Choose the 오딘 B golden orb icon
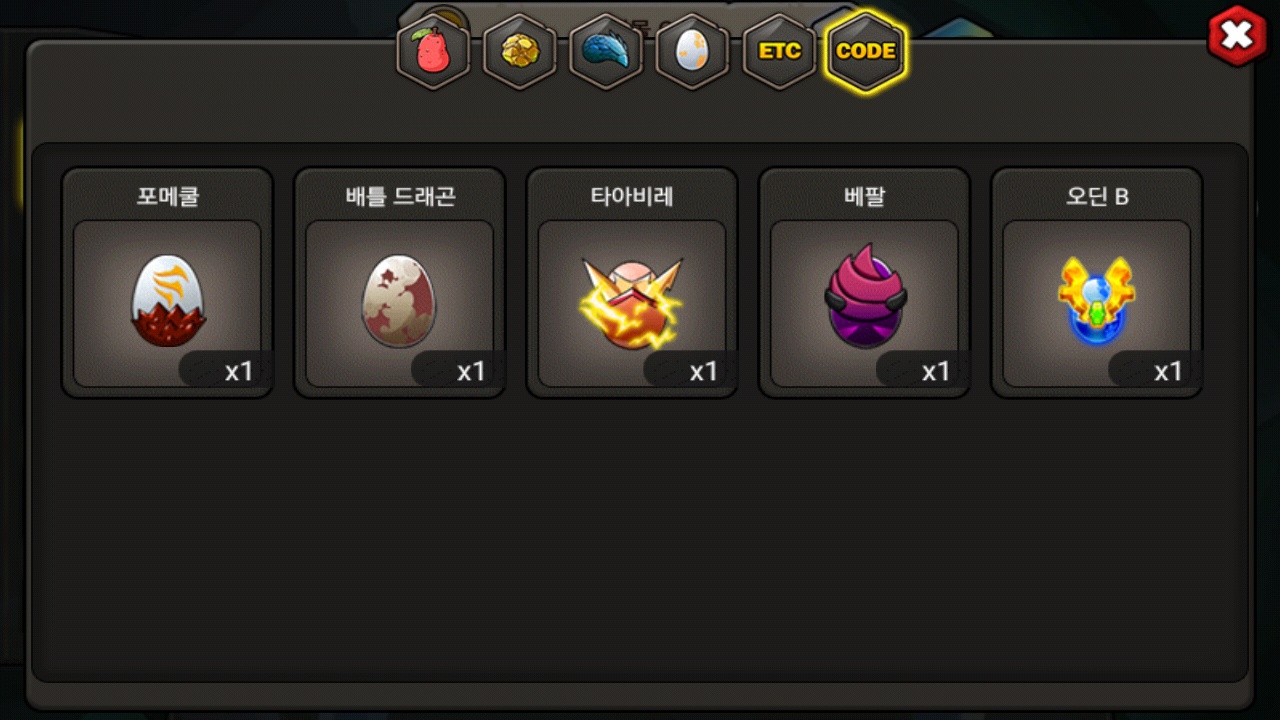Image resolution: width=1280 pixels, height=720 pixels. point(1096,300)
